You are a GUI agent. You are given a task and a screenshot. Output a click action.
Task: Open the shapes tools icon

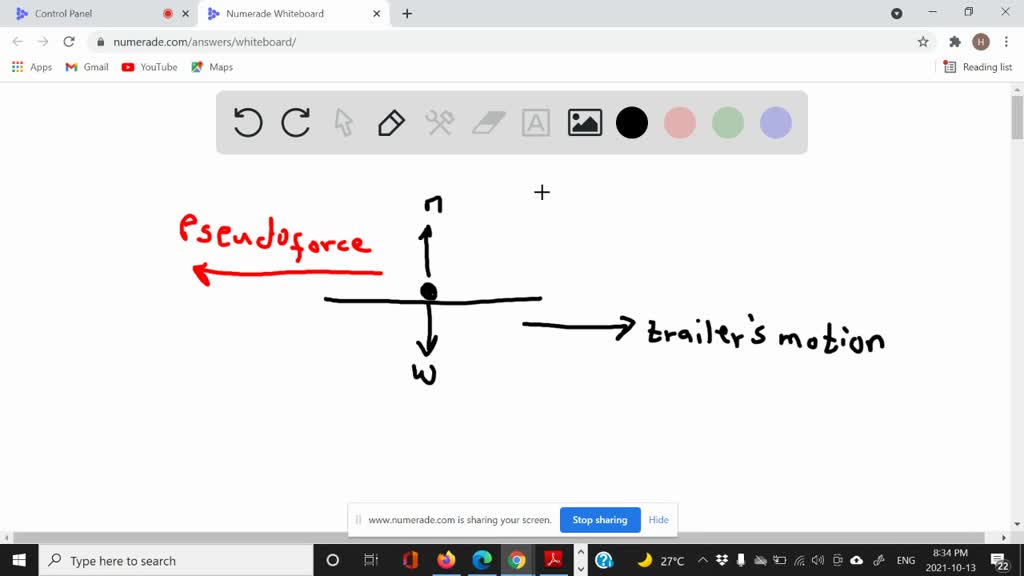[x=440, y=123]
